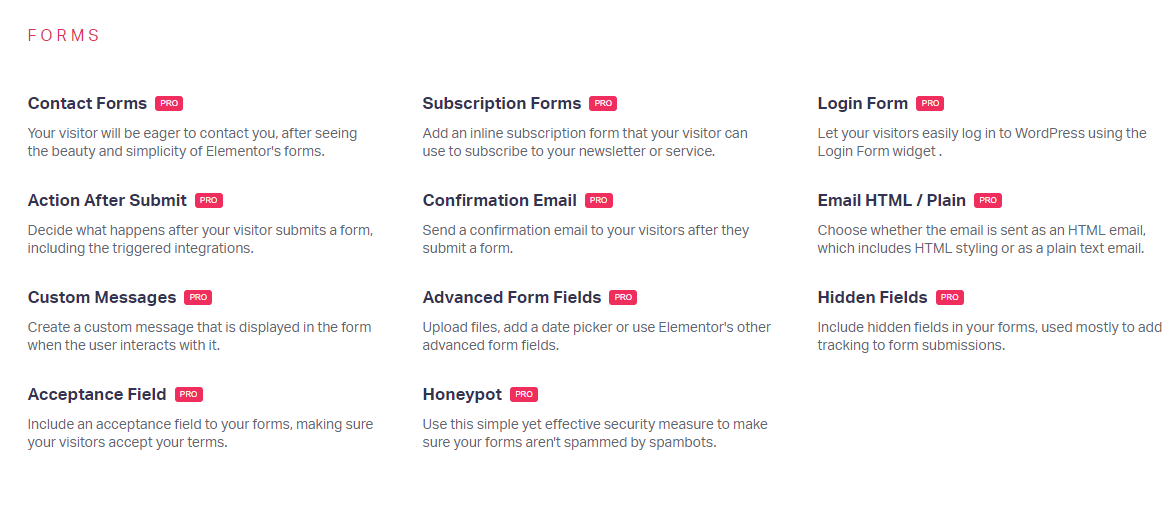Open the Custom Messages heading

point(102,298)
